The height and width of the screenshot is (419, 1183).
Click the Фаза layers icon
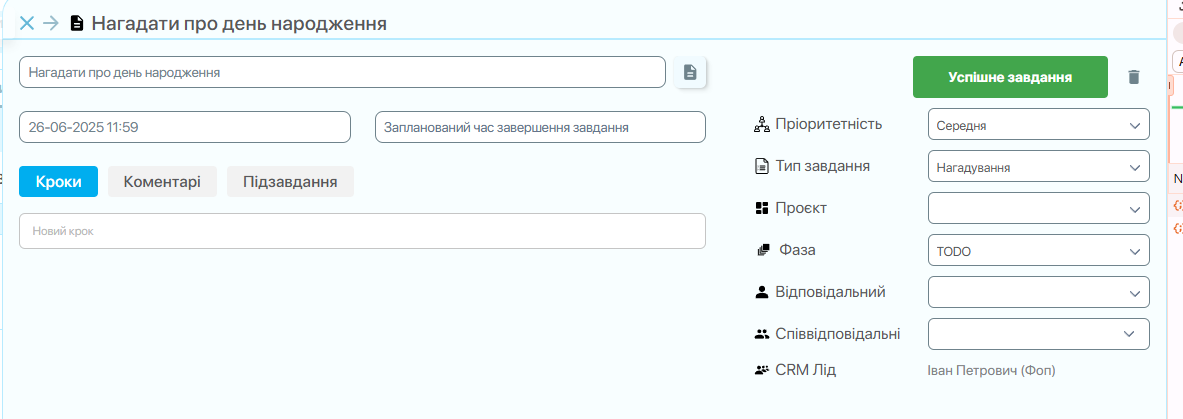[x=762, y=250]
